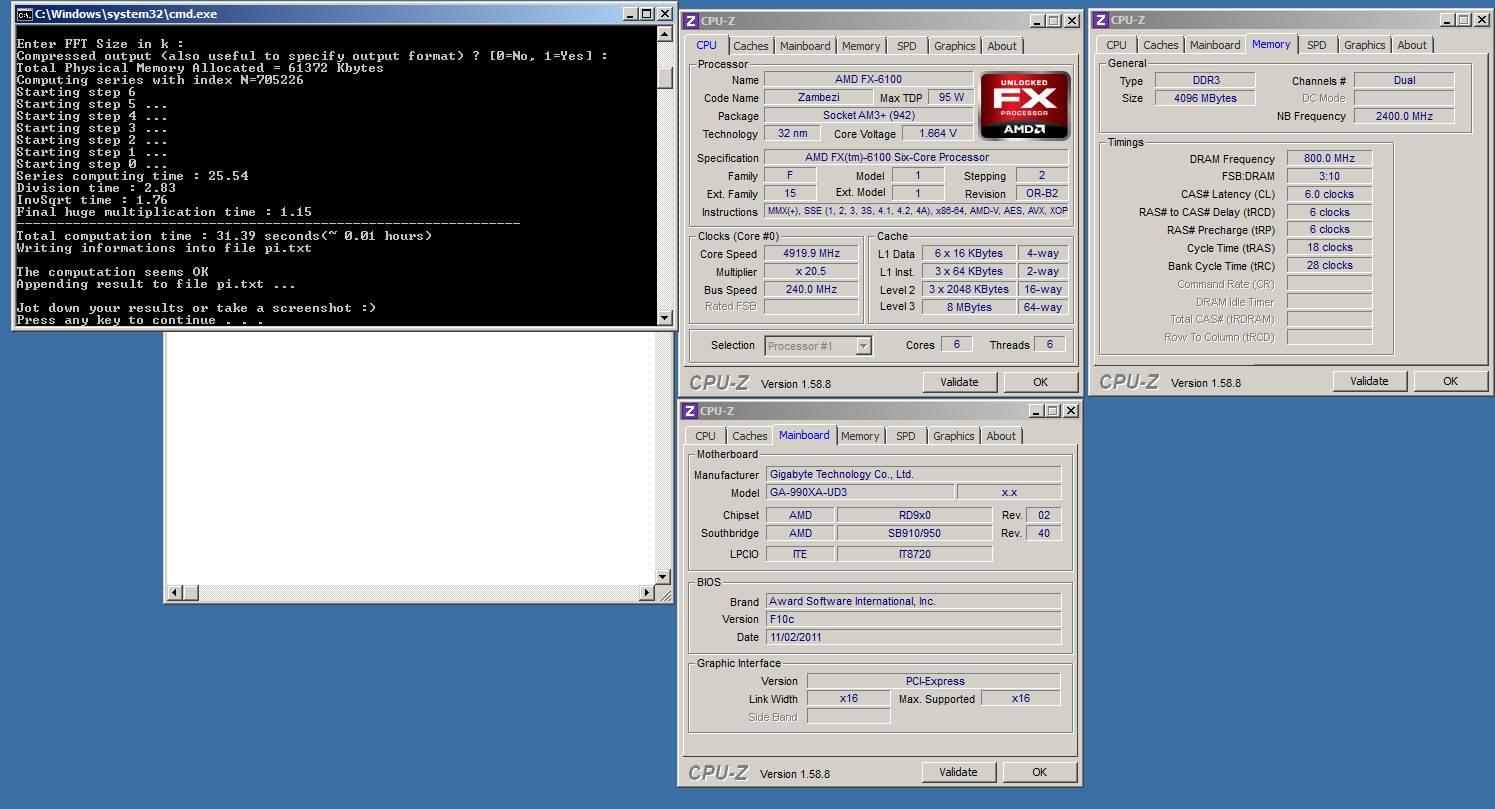This screenshot has height=809, width=1495.
Task: Click Validate in the CPU window
Action: (x=959, y=382)
